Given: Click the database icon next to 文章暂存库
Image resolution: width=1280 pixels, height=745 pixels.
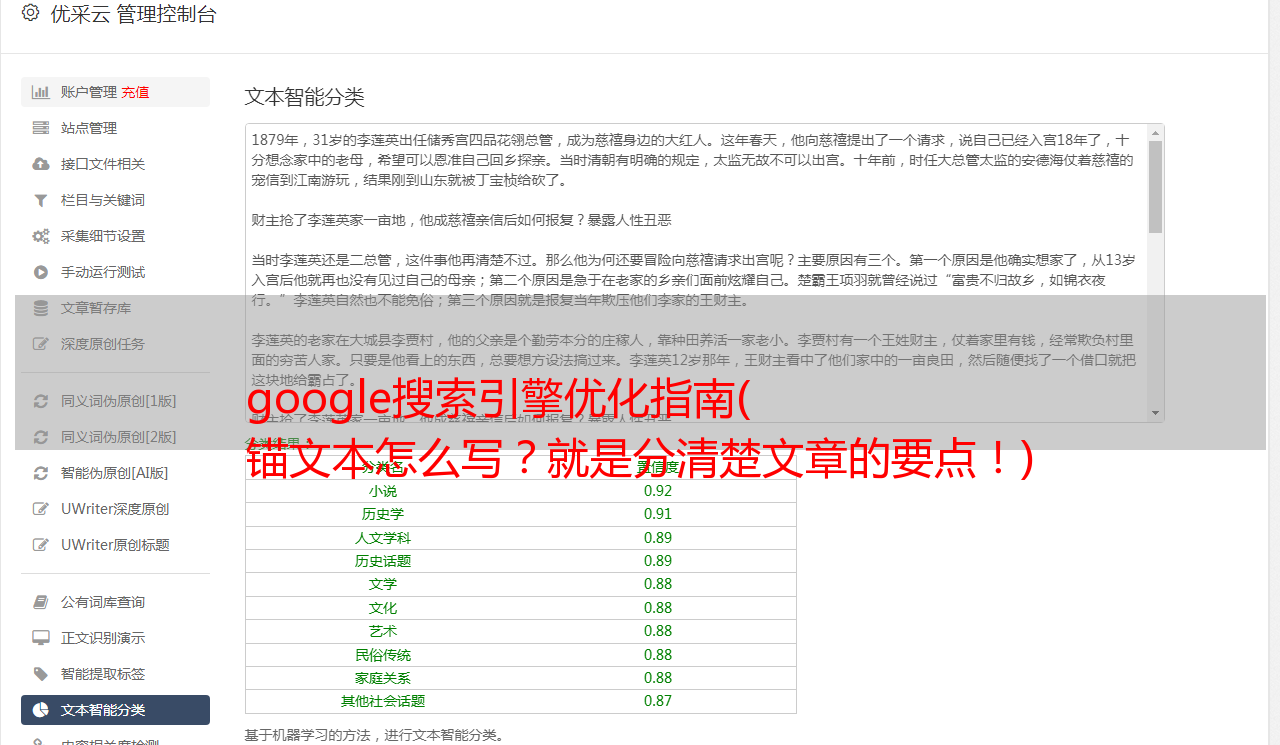Looking at the screenshot, I should (x=41, y=308).
